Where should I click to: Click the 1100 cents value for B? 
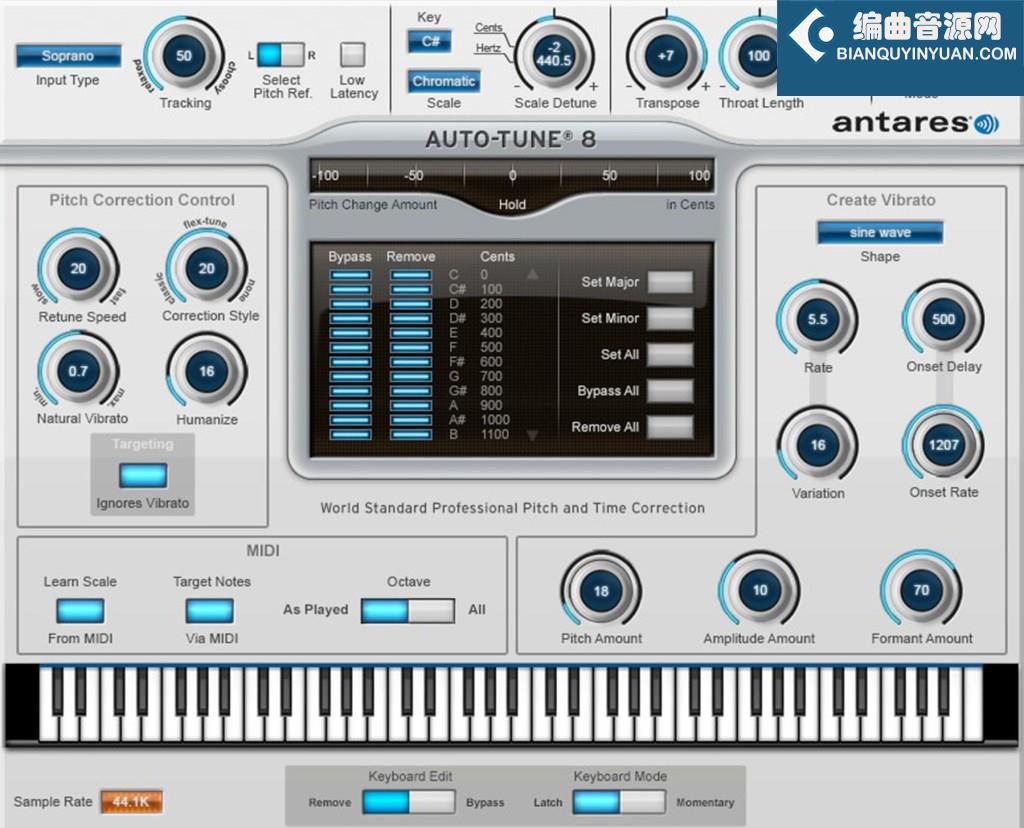click(x=495, y=434)
